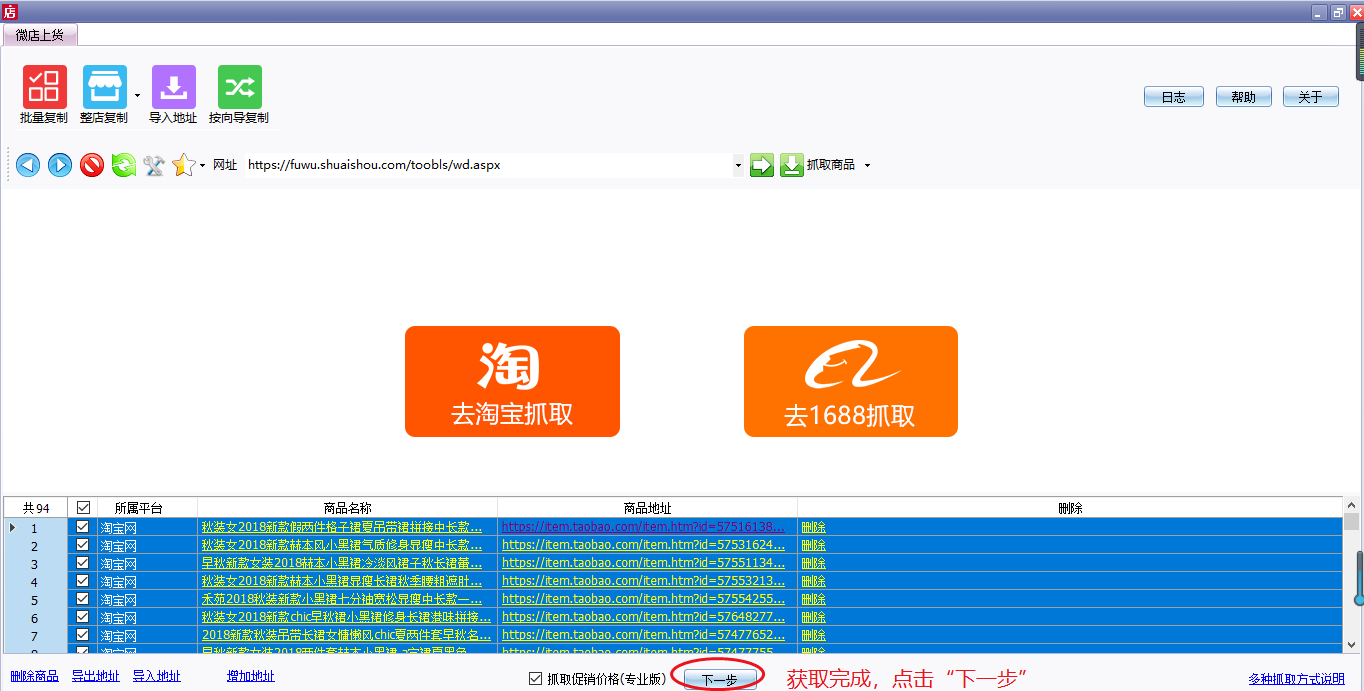
Task: Open the Taobao URL ending 57516138 in row 1
Action: tap(643, 527)
